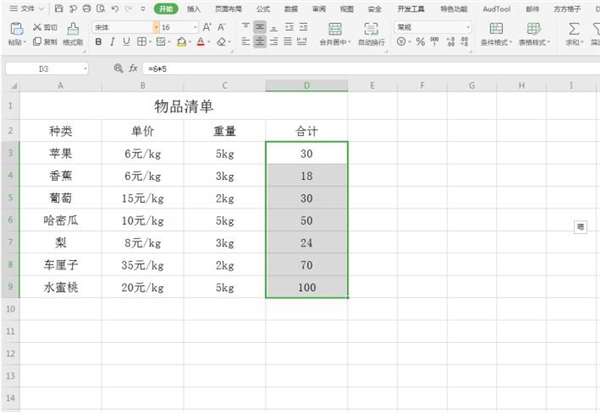Align cell content to bottom

[274, 27]
